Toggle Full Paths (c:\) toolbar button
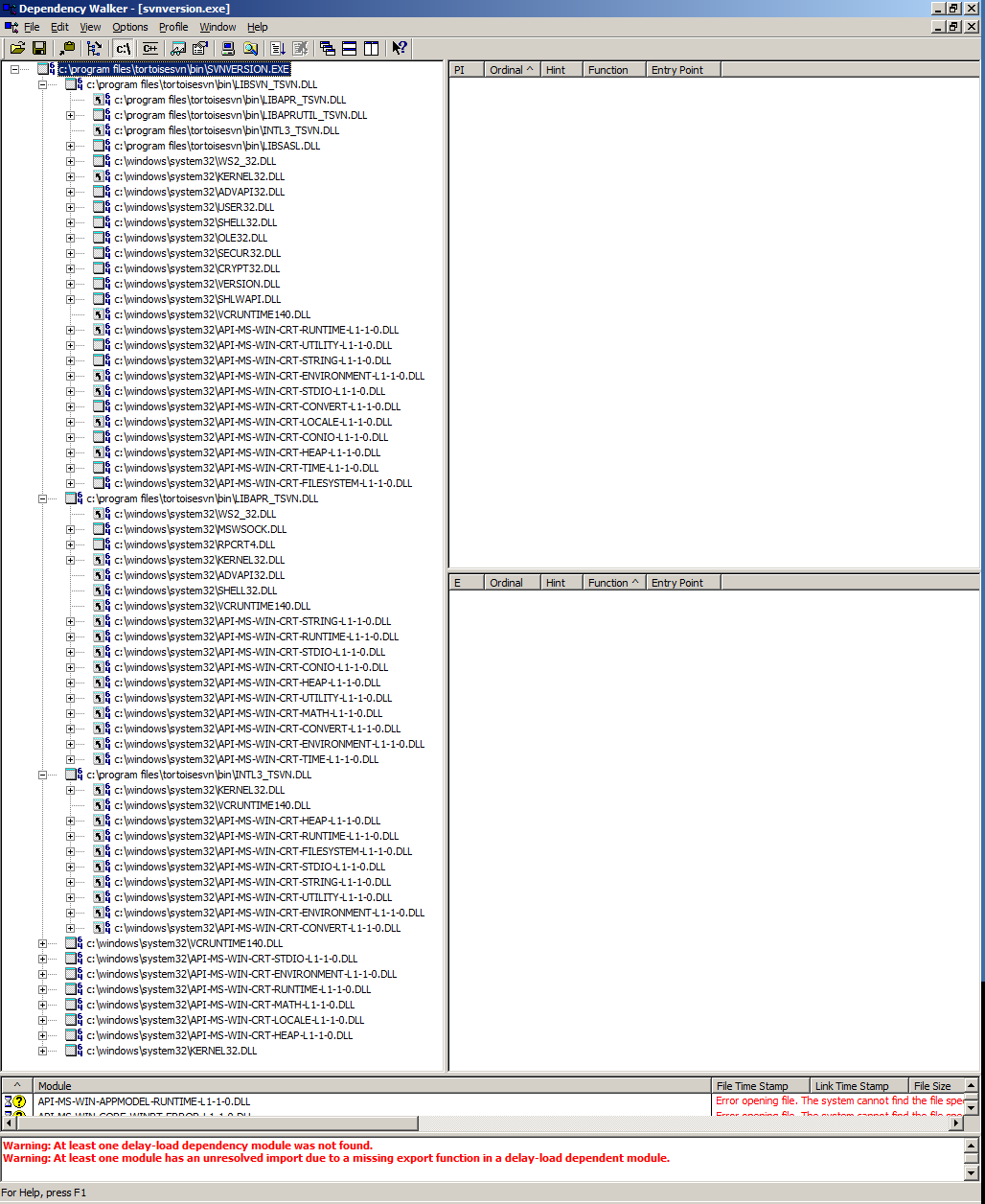The height and width of the screenshot is (1204, 985). point(123,48)
